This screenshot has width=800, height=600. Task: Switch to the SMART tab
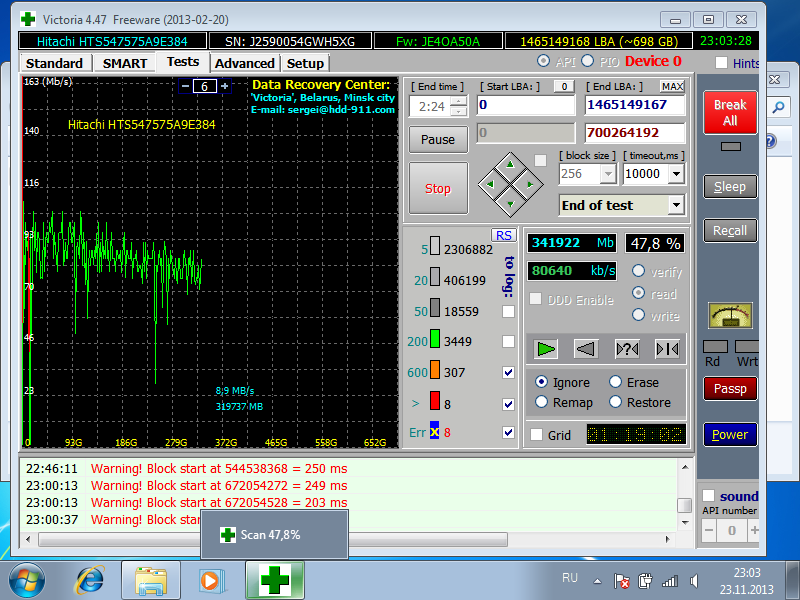click(125, 63)
